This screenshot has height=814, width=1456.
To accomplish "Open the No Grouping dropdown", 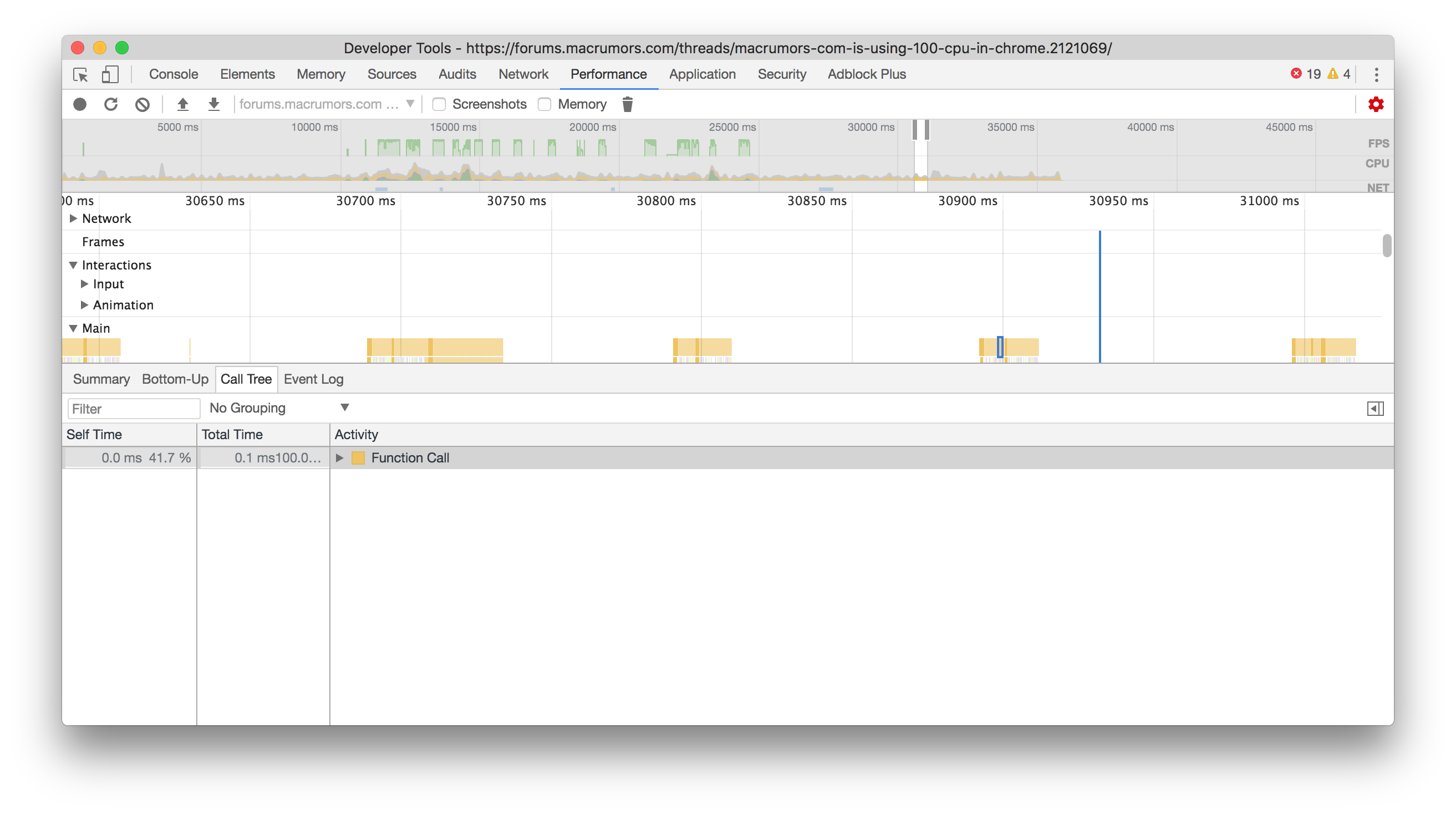I will [x=279, y=408].
